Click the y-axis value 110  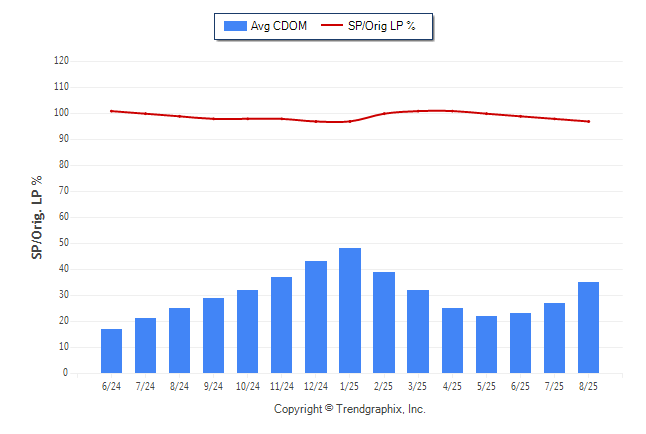tap(61, 87)
